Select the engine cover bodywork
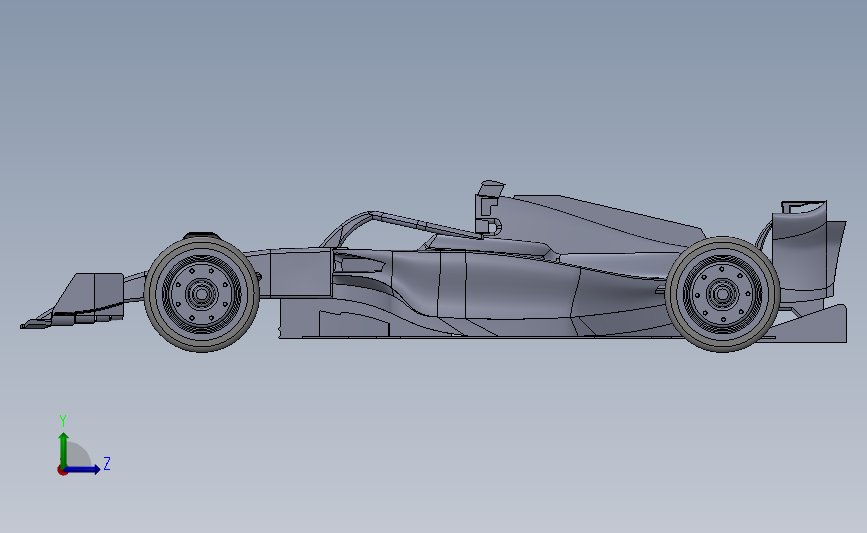This screenshot has height=533, width=867. [597, 221]
